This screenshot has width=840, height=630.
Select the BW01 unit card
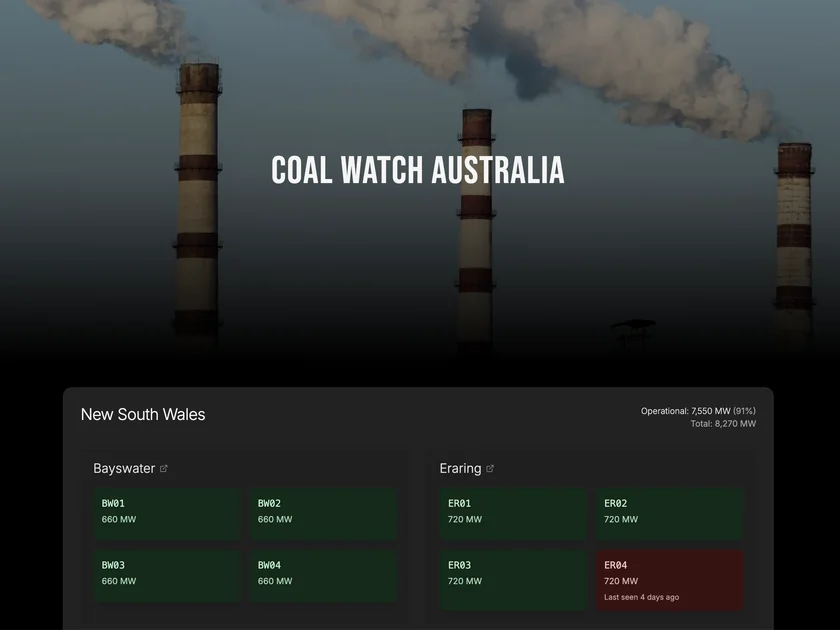click(x=166, y=512)
